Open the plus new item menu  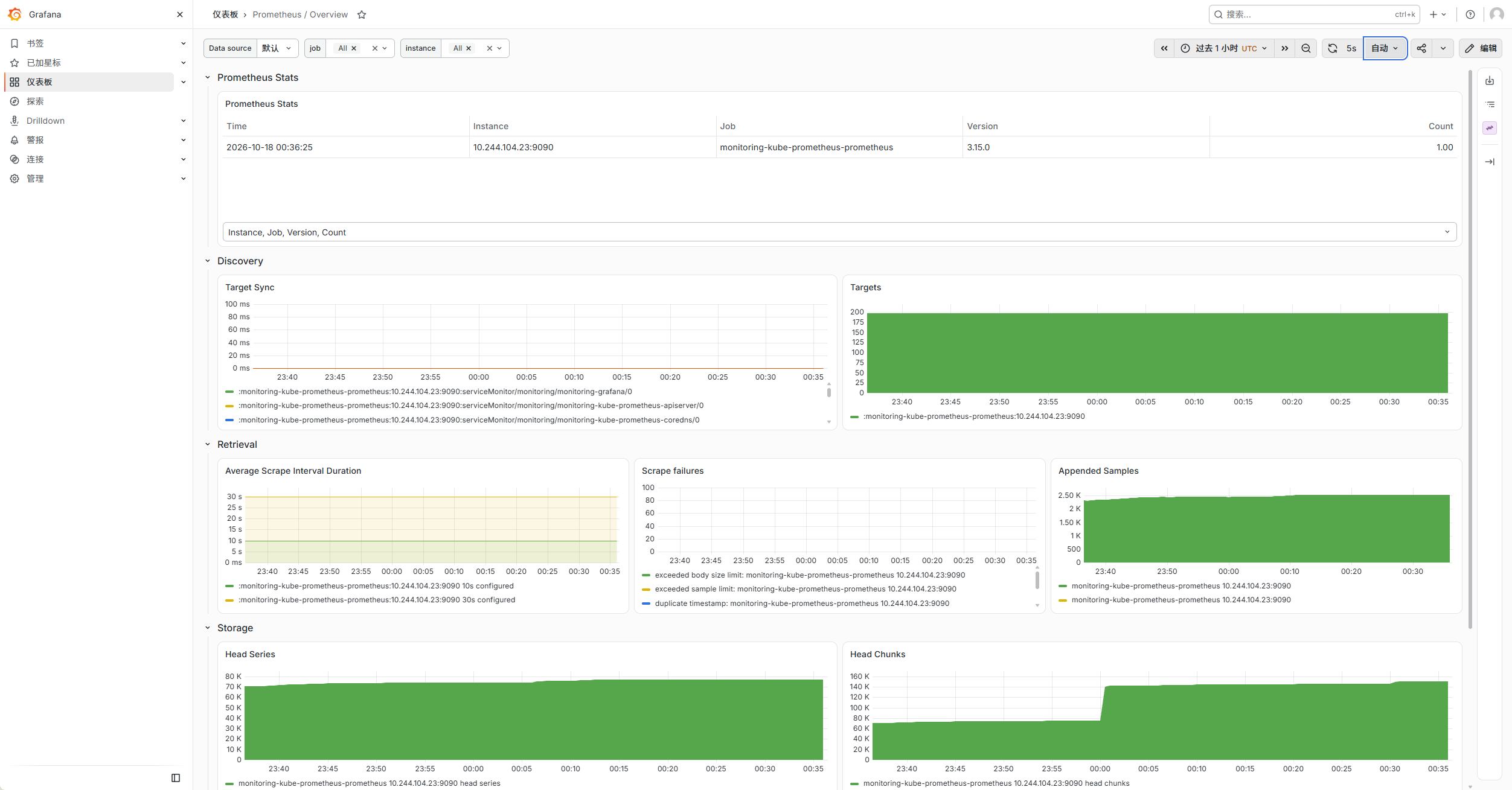click(1438, 14)
